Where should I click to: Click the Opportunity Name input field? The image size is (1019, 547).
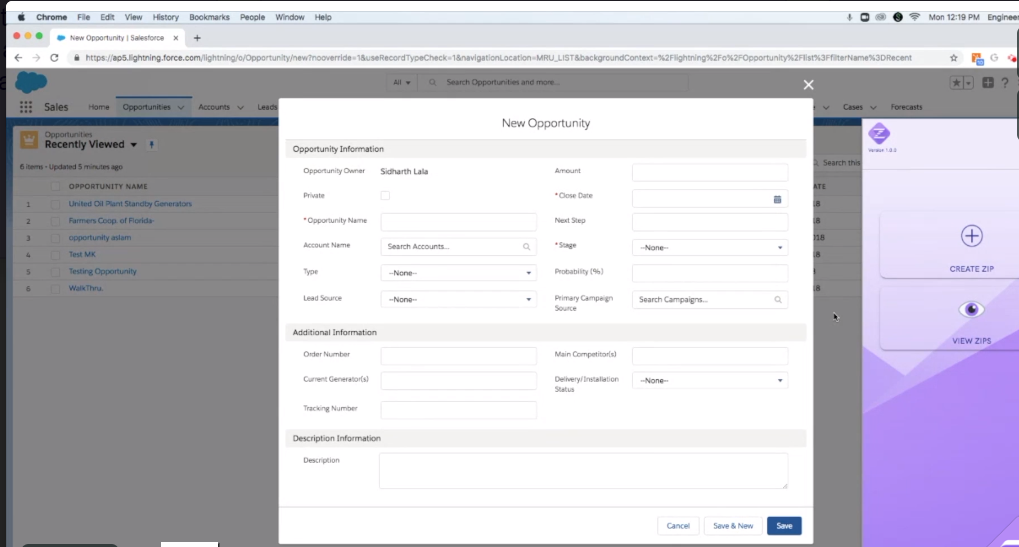click(458, 222)
